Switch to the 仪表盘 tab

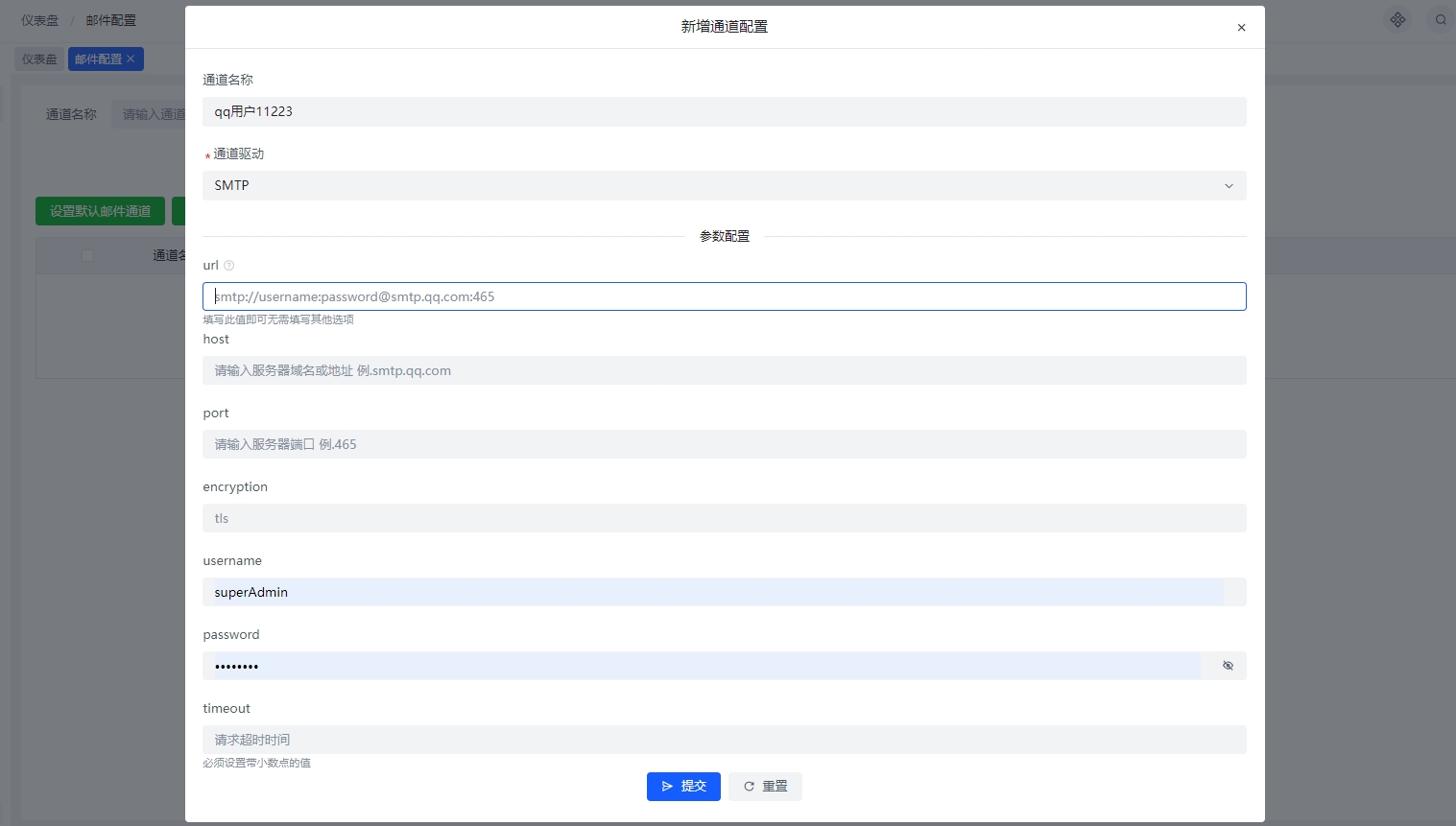click(x=38, y=59)
